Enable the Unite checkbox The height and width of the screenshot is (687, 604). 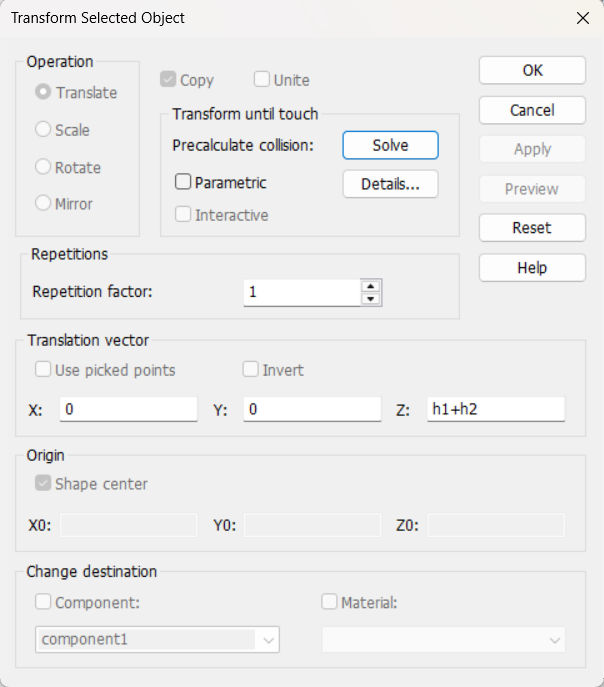point(261,79)
